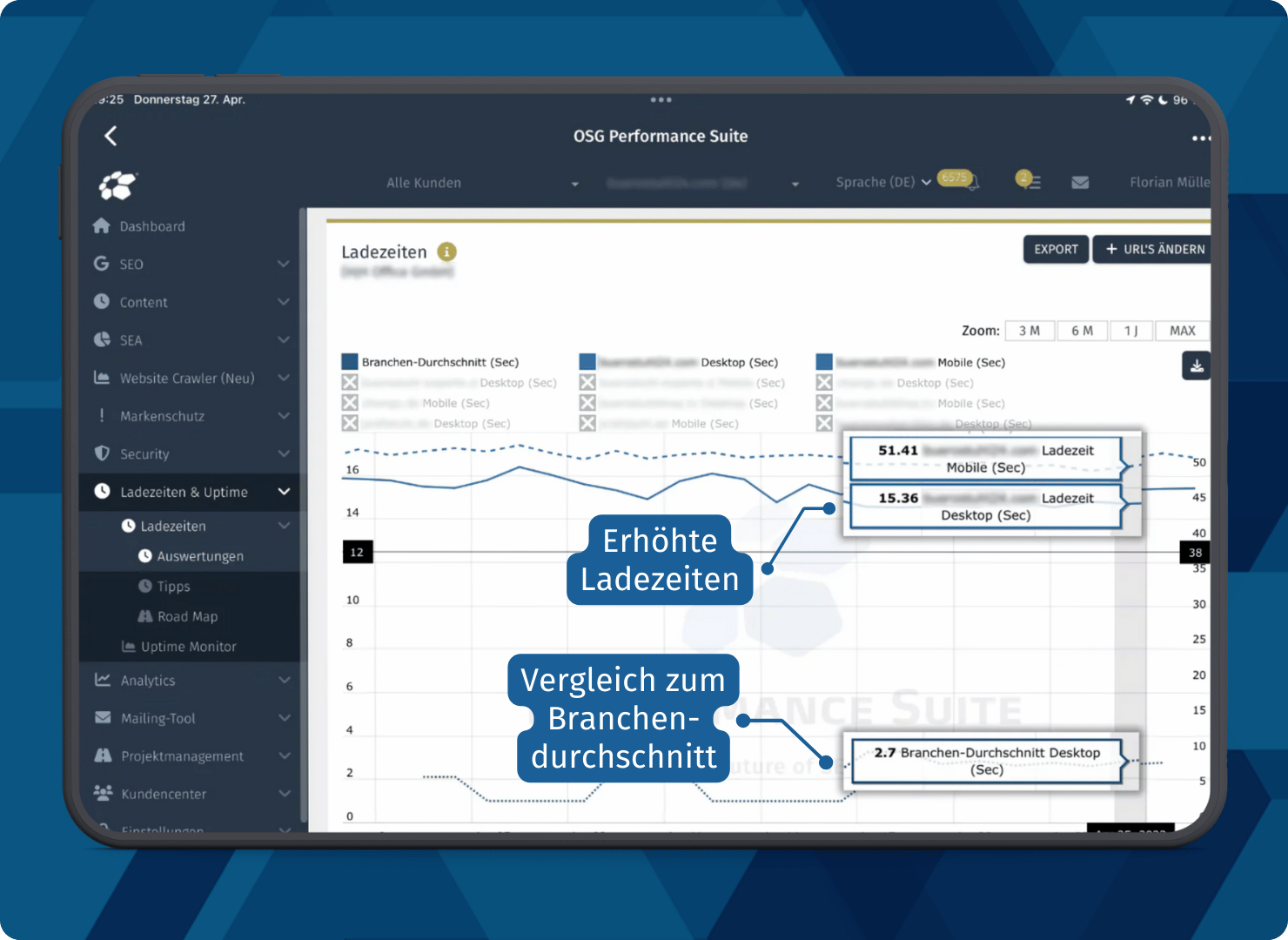Toggle Branchen-Durchschnitt (Sec) legend checkbox
Viewport: 1288px width, 940px height.
coord(350,362)
